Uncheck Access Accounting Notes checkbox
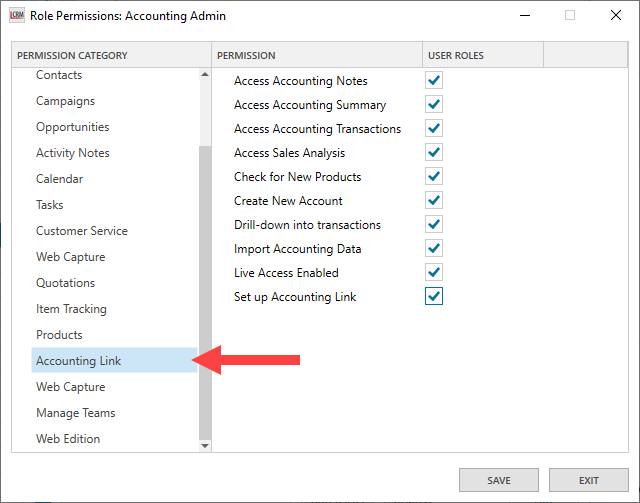Image resolution: width=640 pixels, height=503 pixels. point(433,81)
